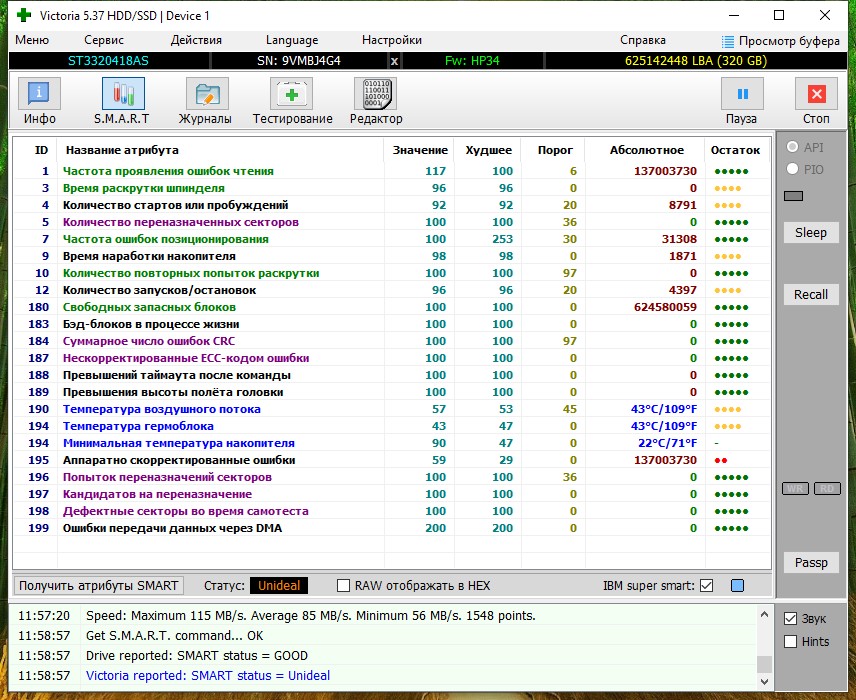Screen dimensions: 856x700
Task: Select the S.M.A.R.T toolbar icon
Action: point(123,94)
